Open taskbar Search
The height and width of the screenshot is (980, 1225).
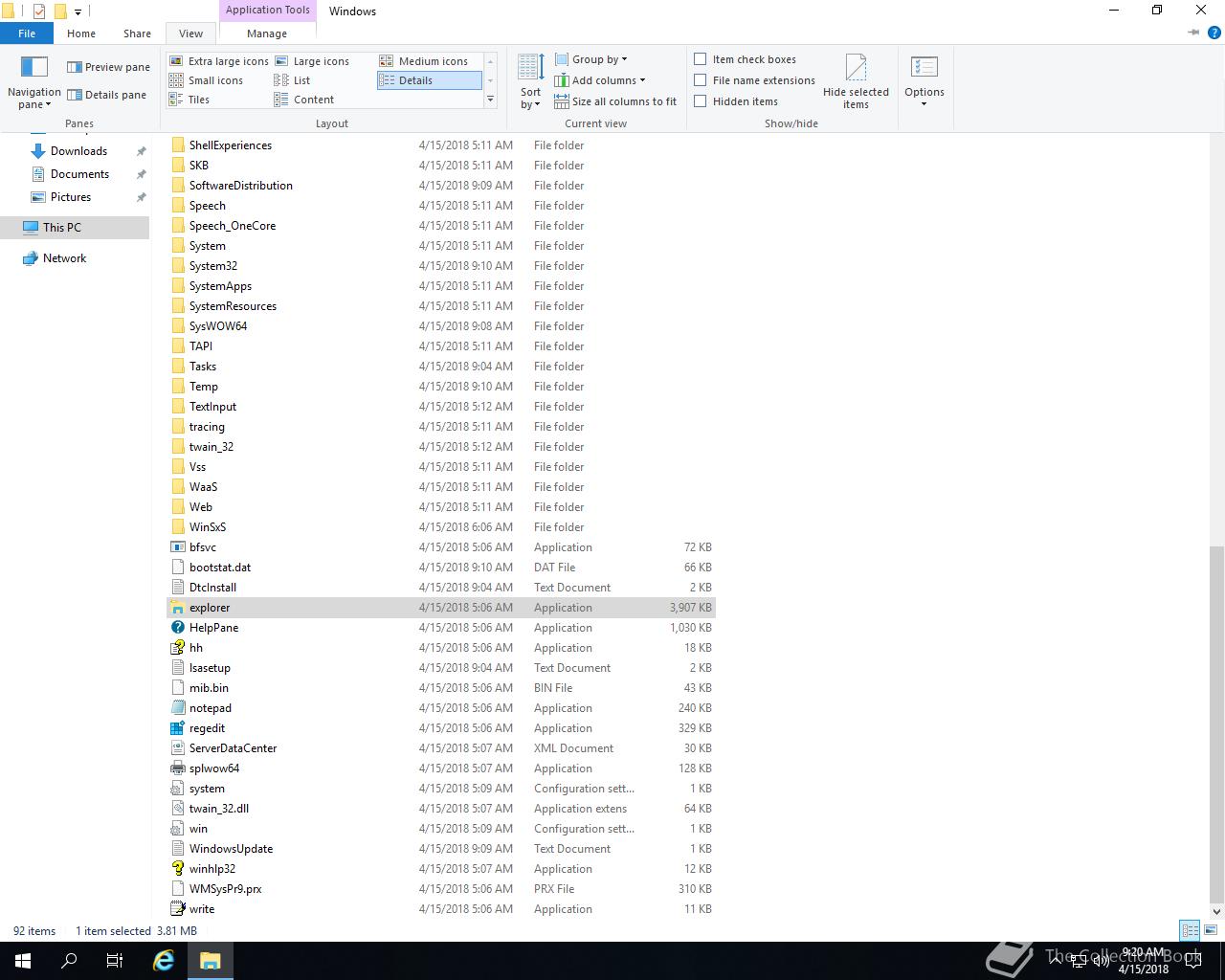pyautogui.click(x=69, y=961)
